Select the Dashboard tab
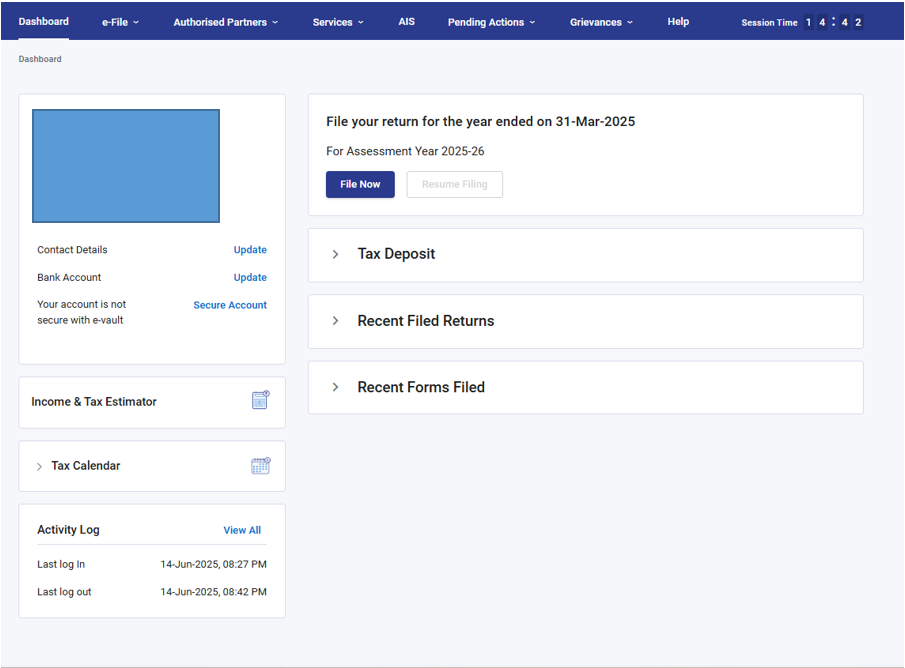The image size is (905, 668). pyautogui.click(x=44, y=22)
